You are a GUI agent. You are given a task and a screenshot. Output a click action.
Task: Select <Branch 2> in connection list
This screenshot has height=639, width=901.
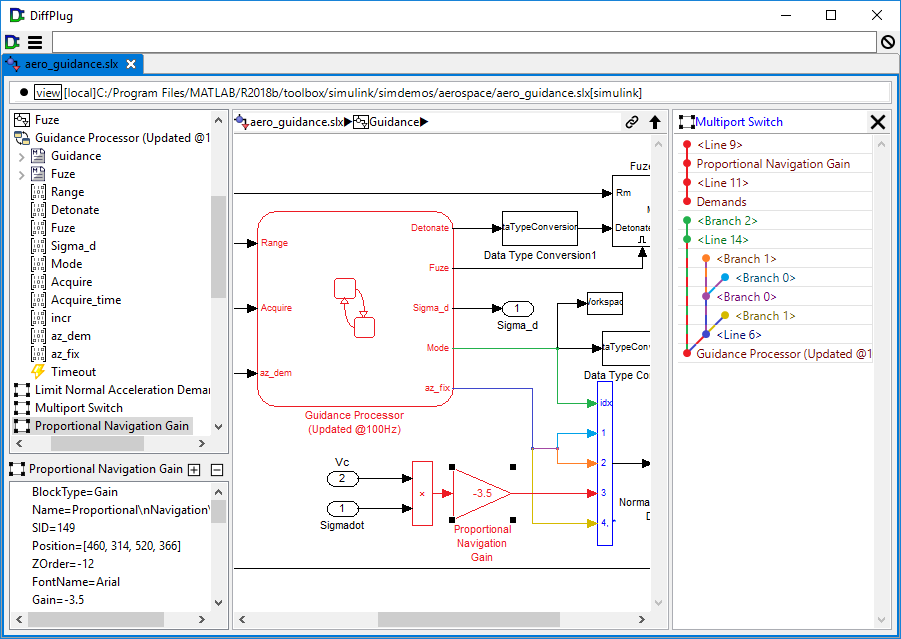[727, 221]
